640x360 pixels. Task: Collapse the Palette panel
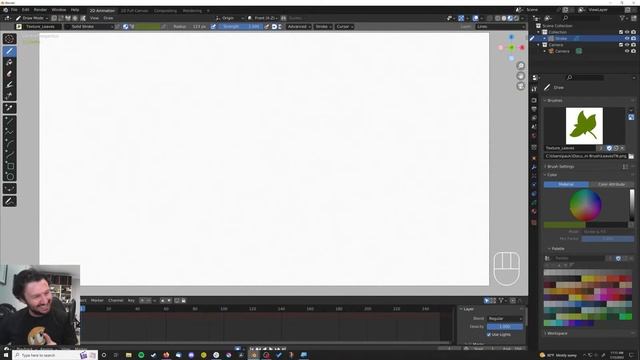[x=558, y=249]
